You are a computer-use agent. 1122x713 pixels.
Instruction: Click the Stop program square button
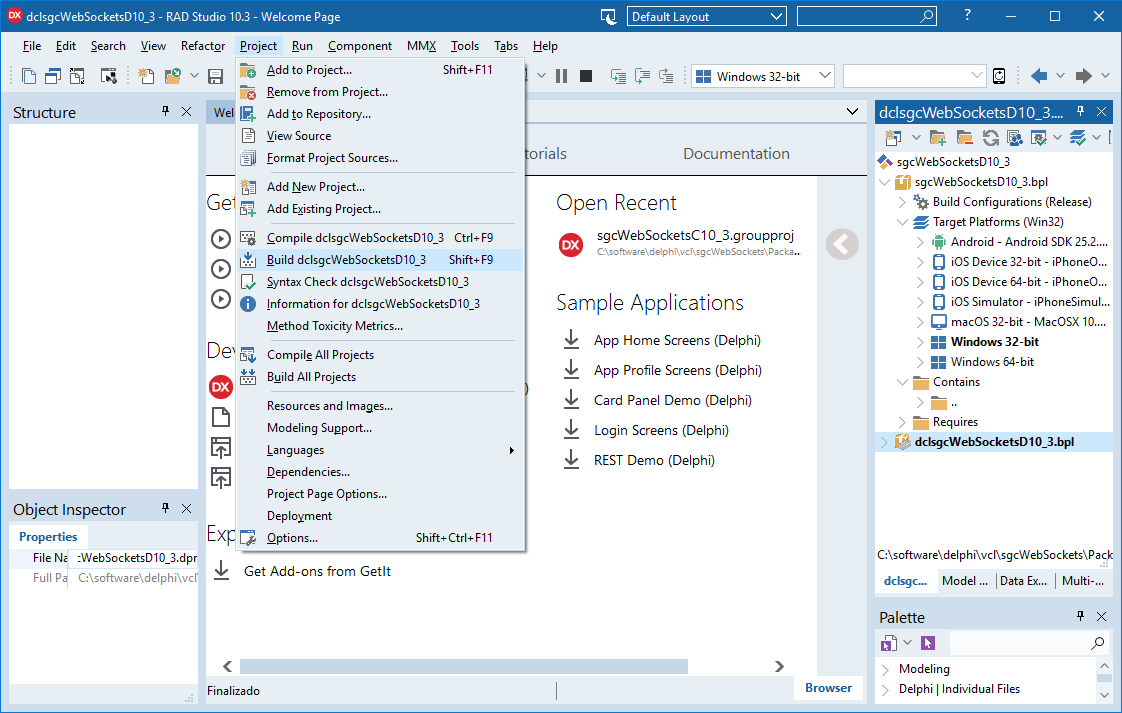(x=586, y=76)
